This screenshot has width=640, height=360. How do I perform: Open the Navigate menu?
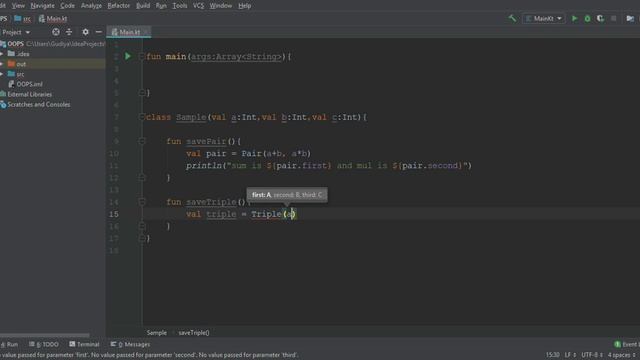point(42,6)
